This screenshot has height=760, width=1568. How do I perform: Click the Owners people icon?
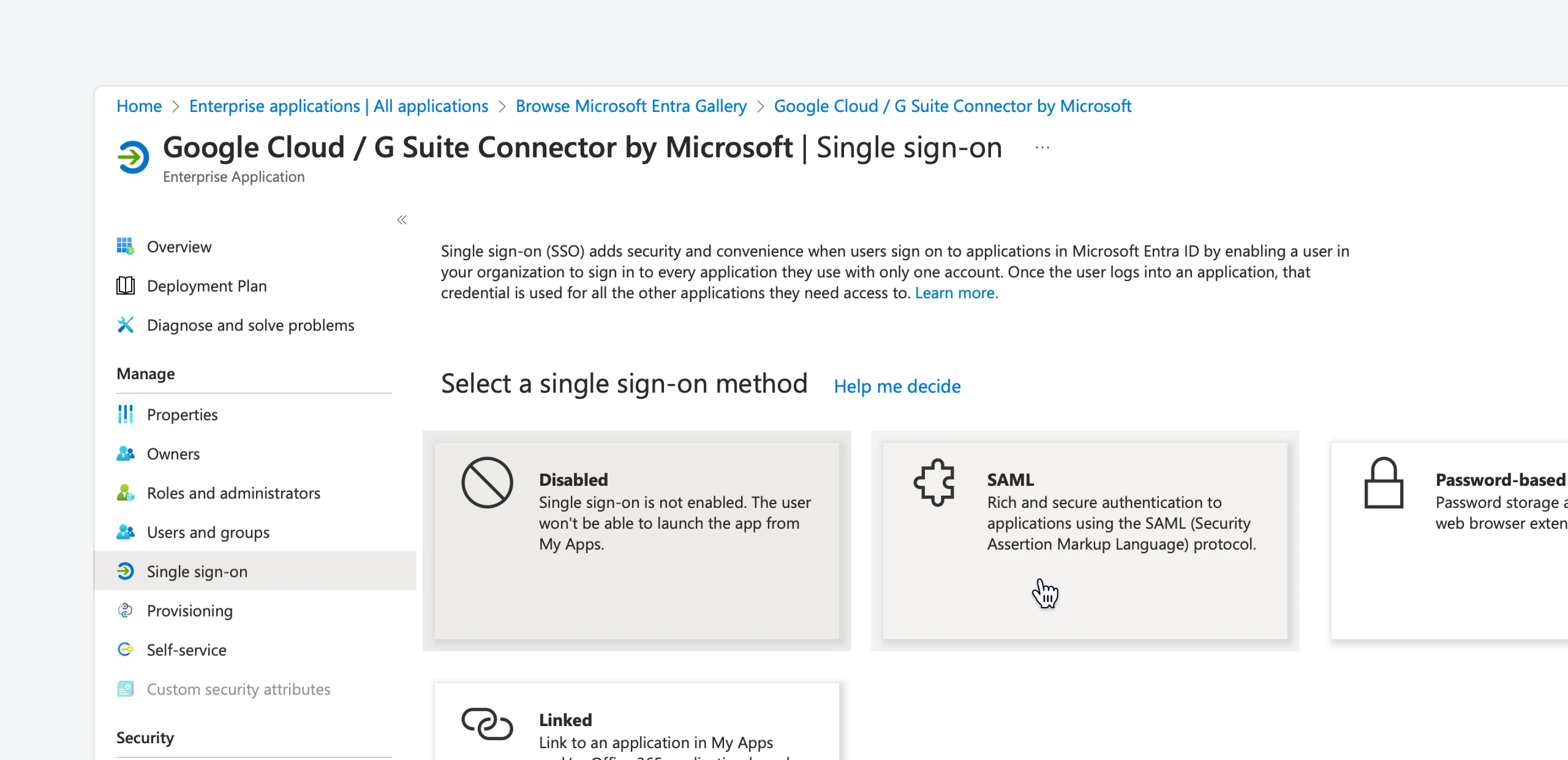pos(125,453)
